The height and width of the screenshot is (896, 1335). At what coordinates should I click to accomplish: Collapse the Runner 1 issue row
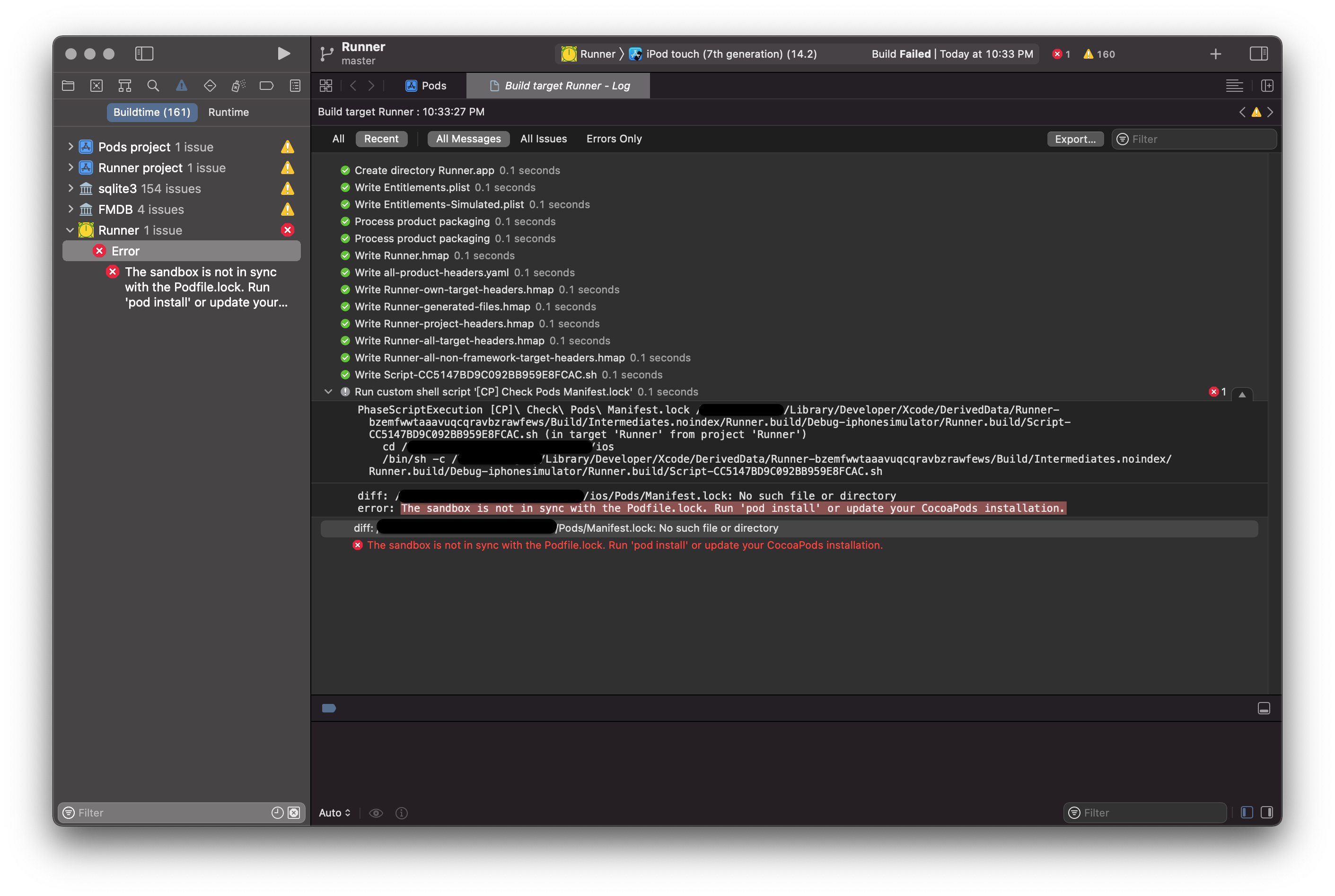pyautogui.click(x=70, y=230)
